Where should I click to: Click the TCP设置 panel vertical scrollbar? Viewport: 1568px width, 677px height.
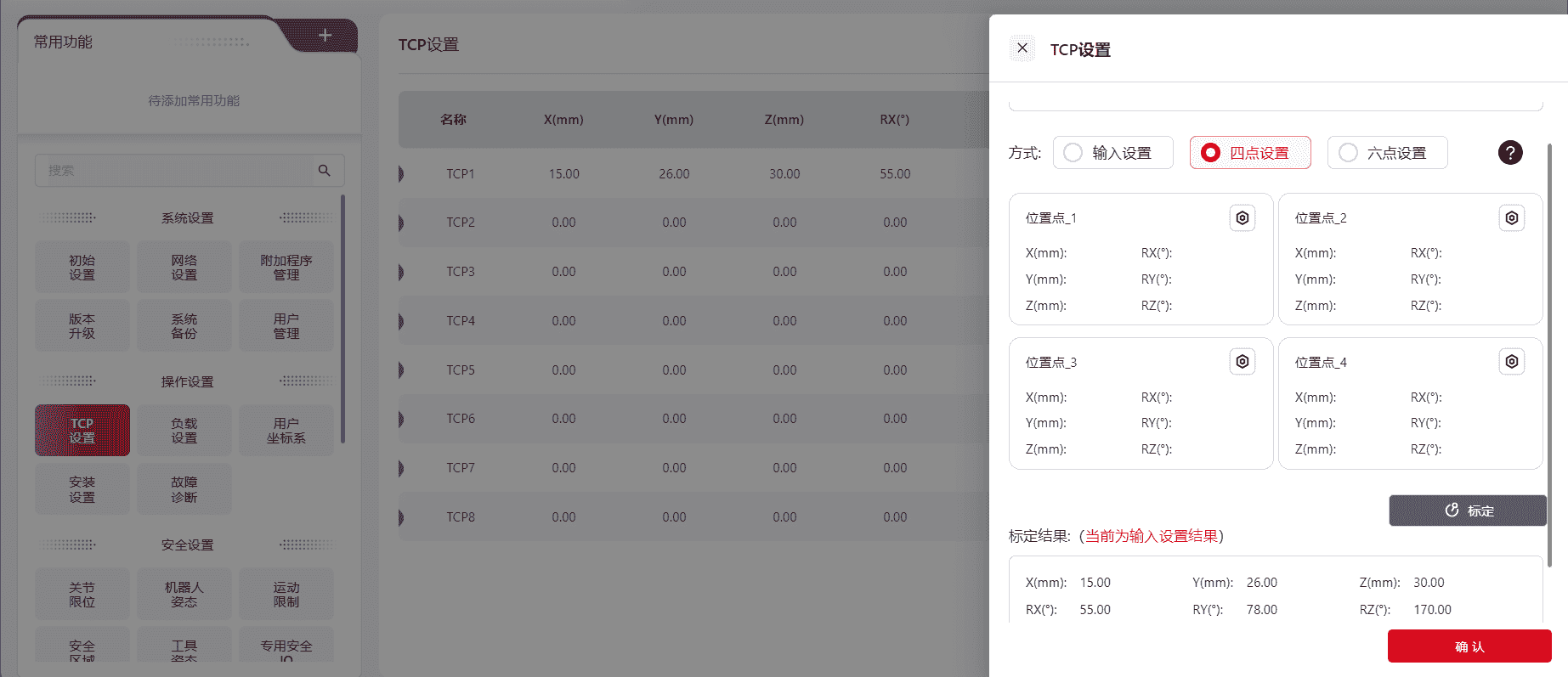1548,357
